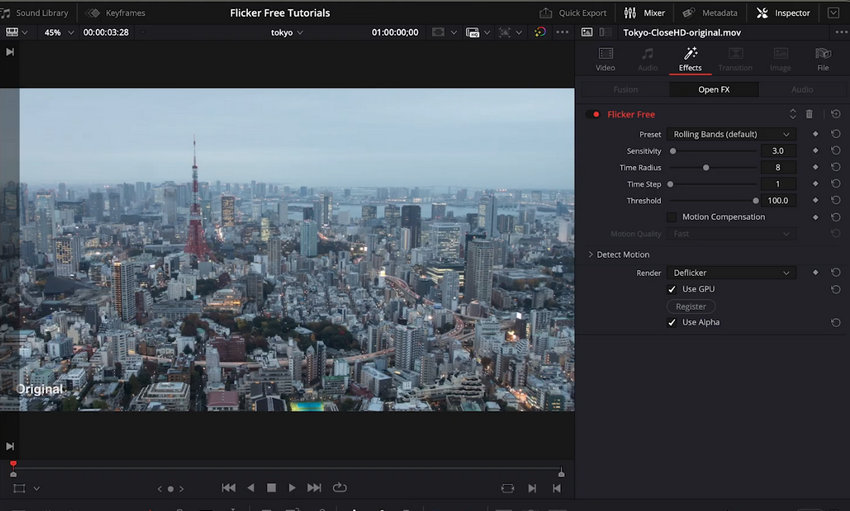Uncheck the Use Alpha checkbox
The width and height of the screenshot is (850, 511).
(x=672, y=322)
